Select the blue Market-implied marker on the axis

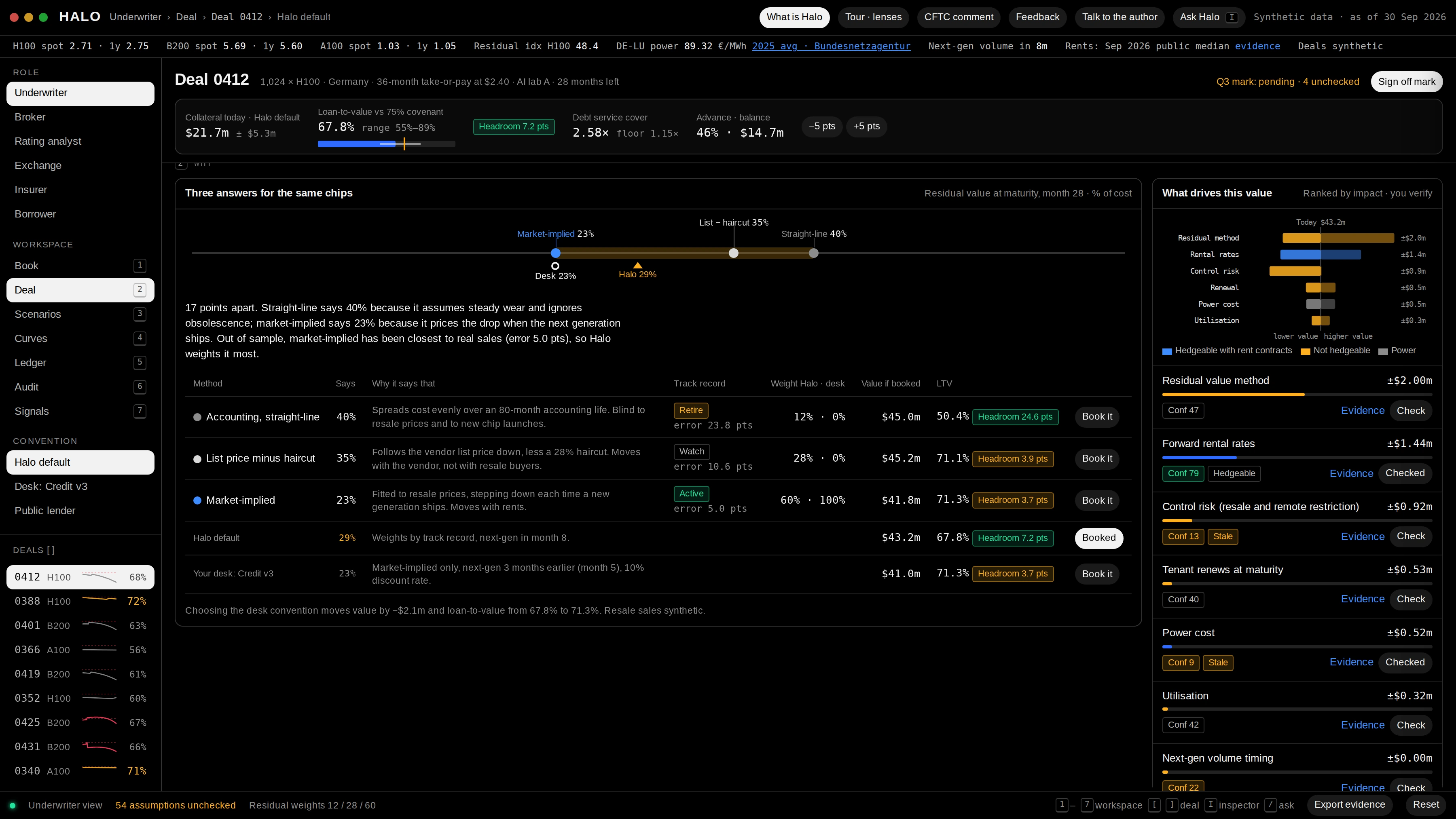point(556,253)
